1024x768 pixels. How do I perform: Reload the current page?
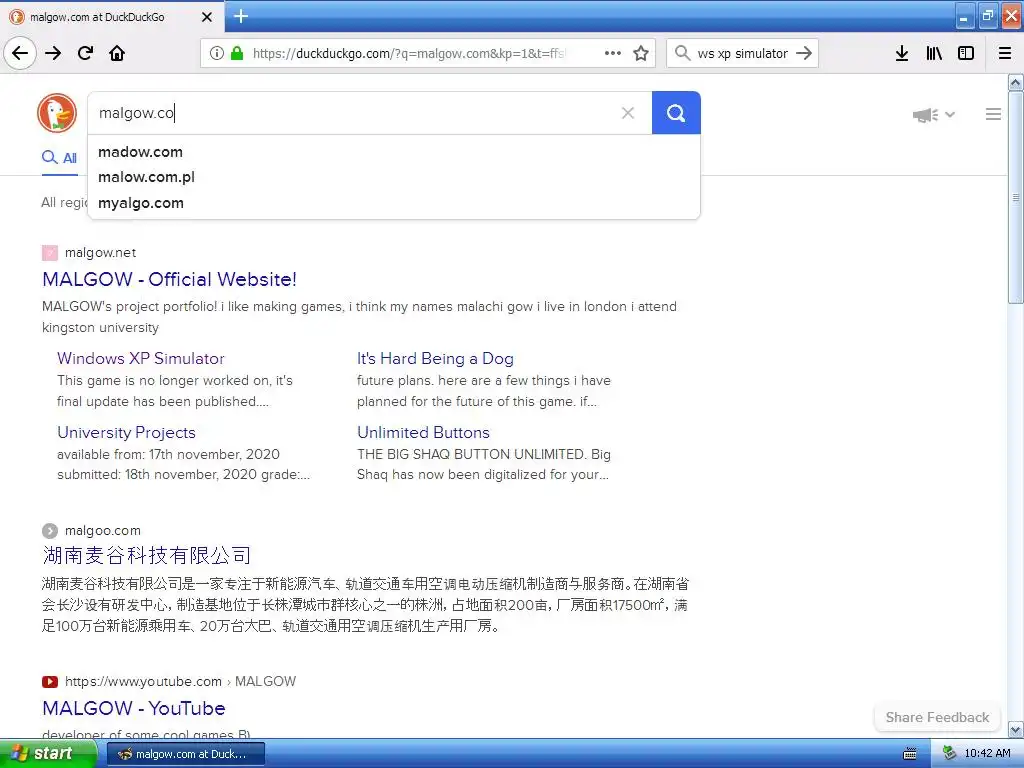point(85,53)
